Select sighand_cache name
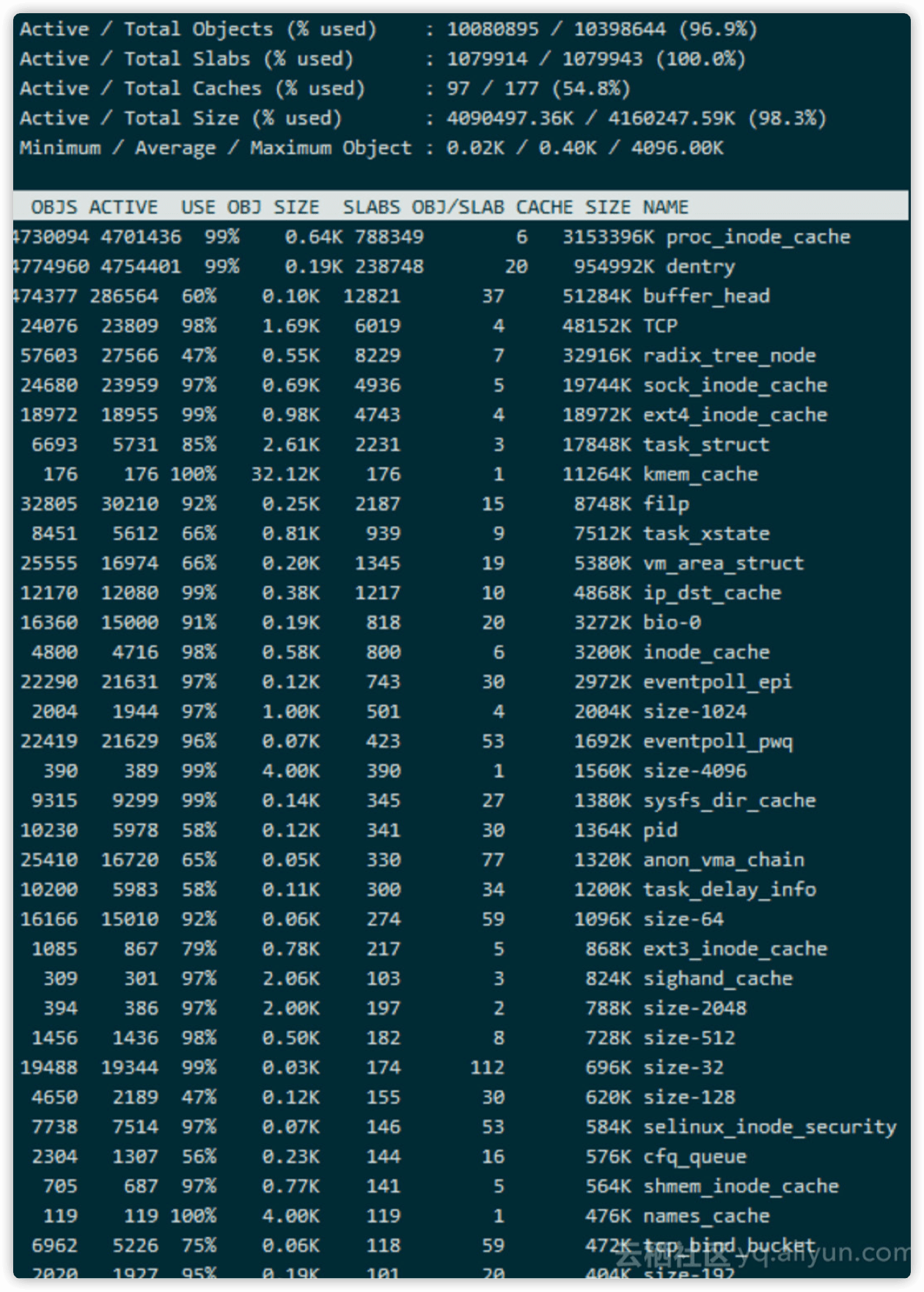Image resolution: width=924 pixels, height=1292 pixels. (x=717, y=979)
